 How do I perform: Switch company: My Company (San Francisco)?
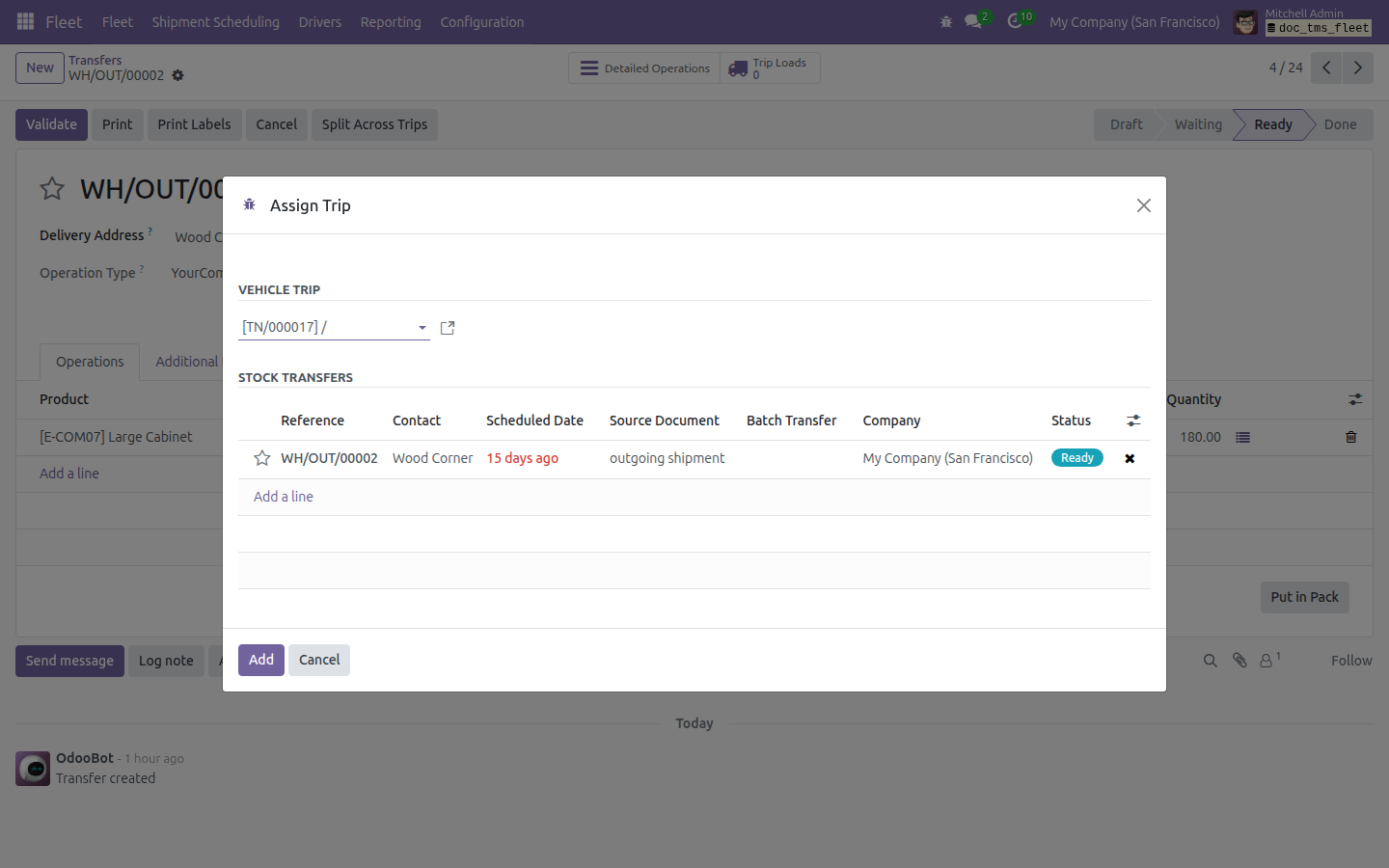tap(1134, 21)
